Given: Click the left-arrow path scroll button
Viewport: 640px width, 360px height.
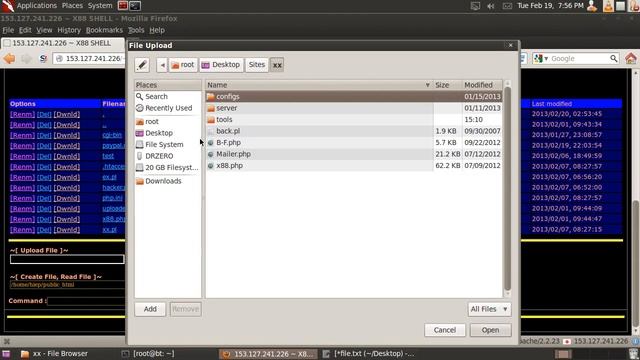Looking at the screenshot, I should 162,65.
